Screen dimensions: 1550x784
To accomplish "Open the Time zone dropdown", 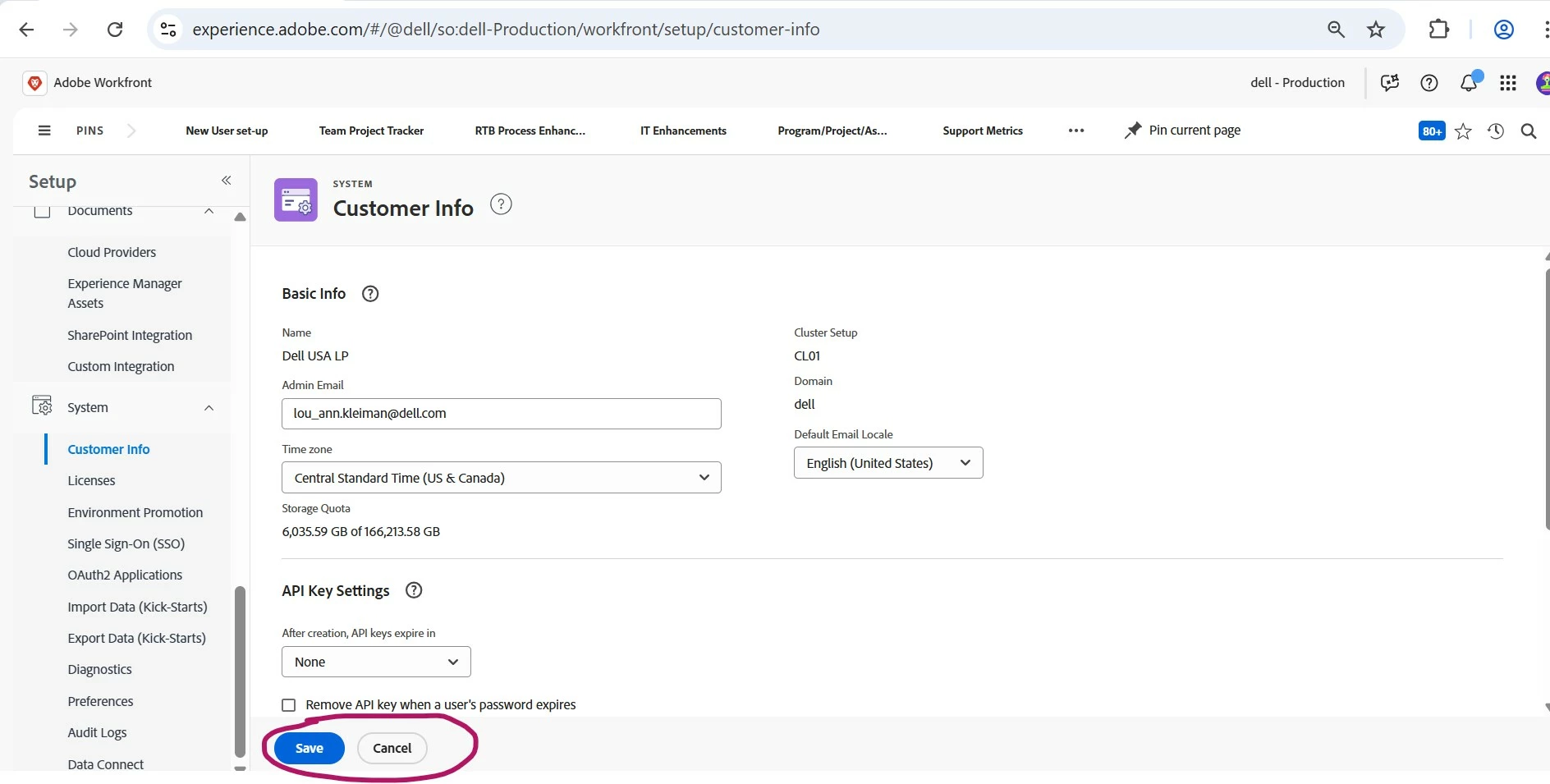I will coord(501,478).
